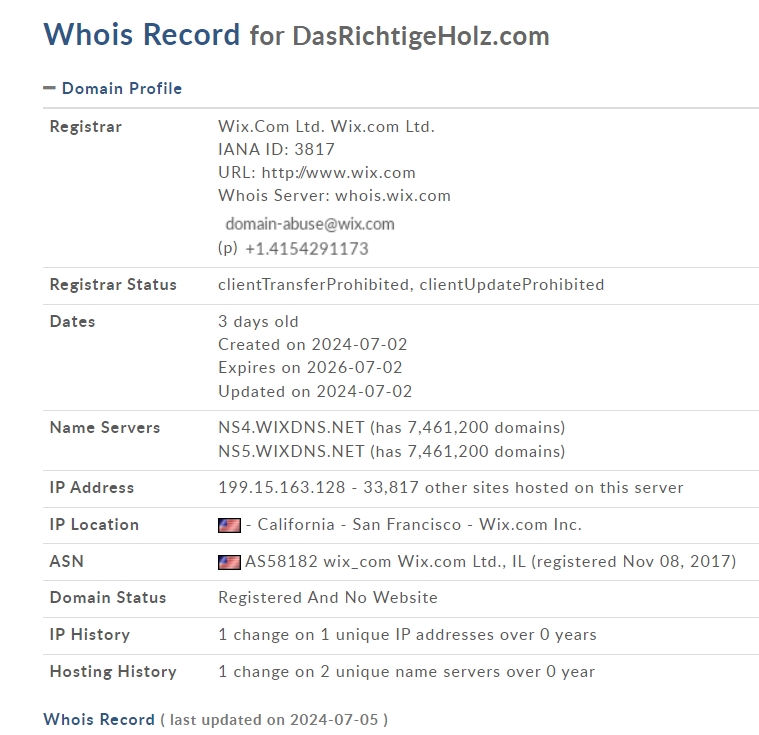Click the IP History row label
759x735 pixels.
[90, 635]
